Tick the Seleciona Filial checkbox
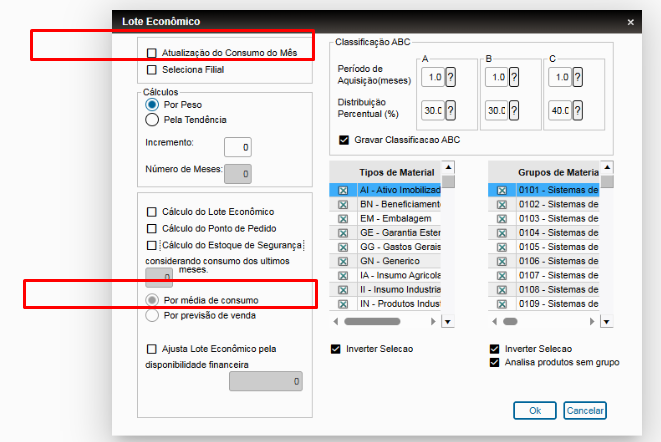This screenshot has height=442, width=661. tap(151, 70)
